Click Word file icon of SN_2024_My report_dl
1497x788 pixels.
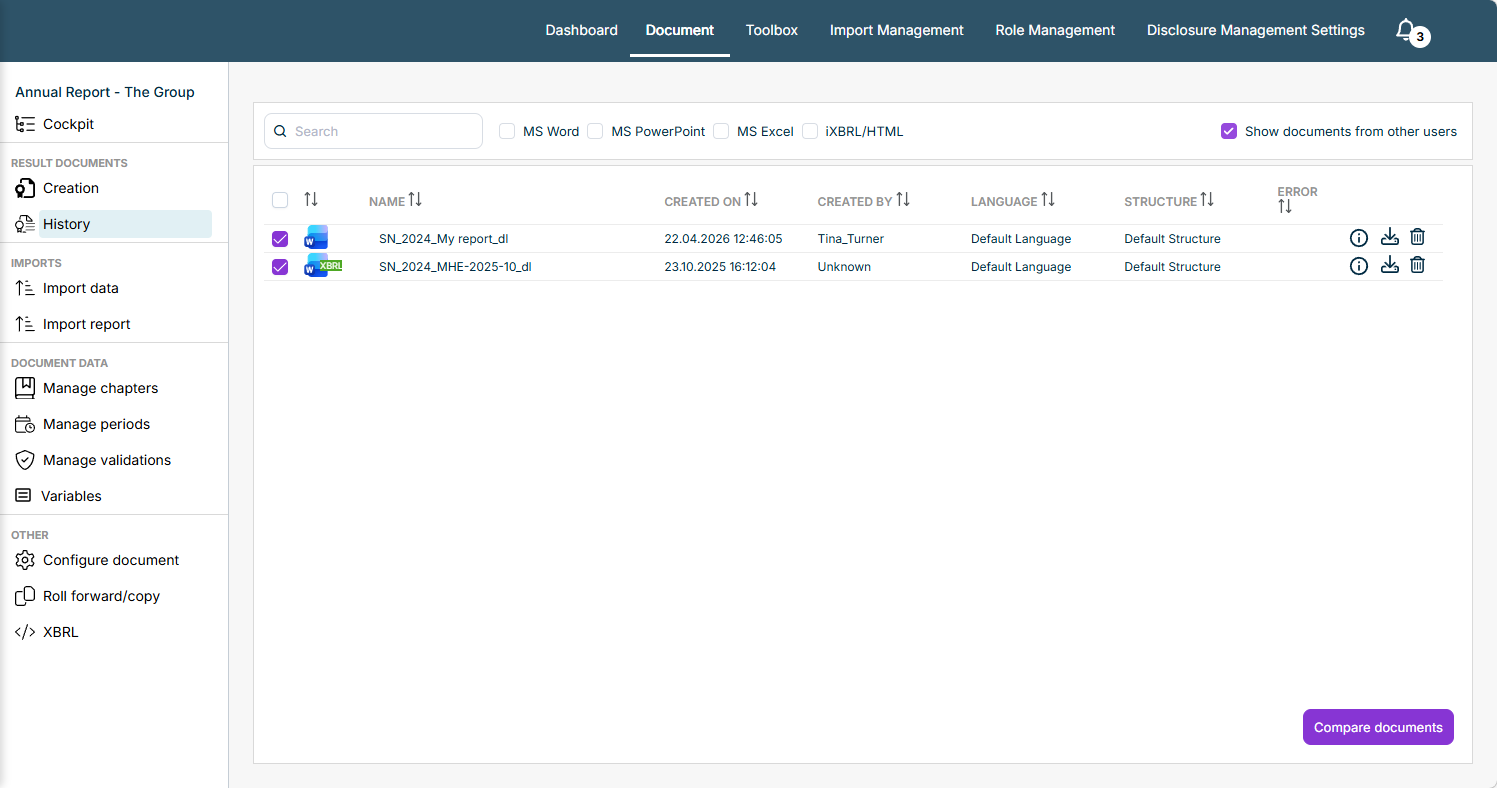coord(316,238)
